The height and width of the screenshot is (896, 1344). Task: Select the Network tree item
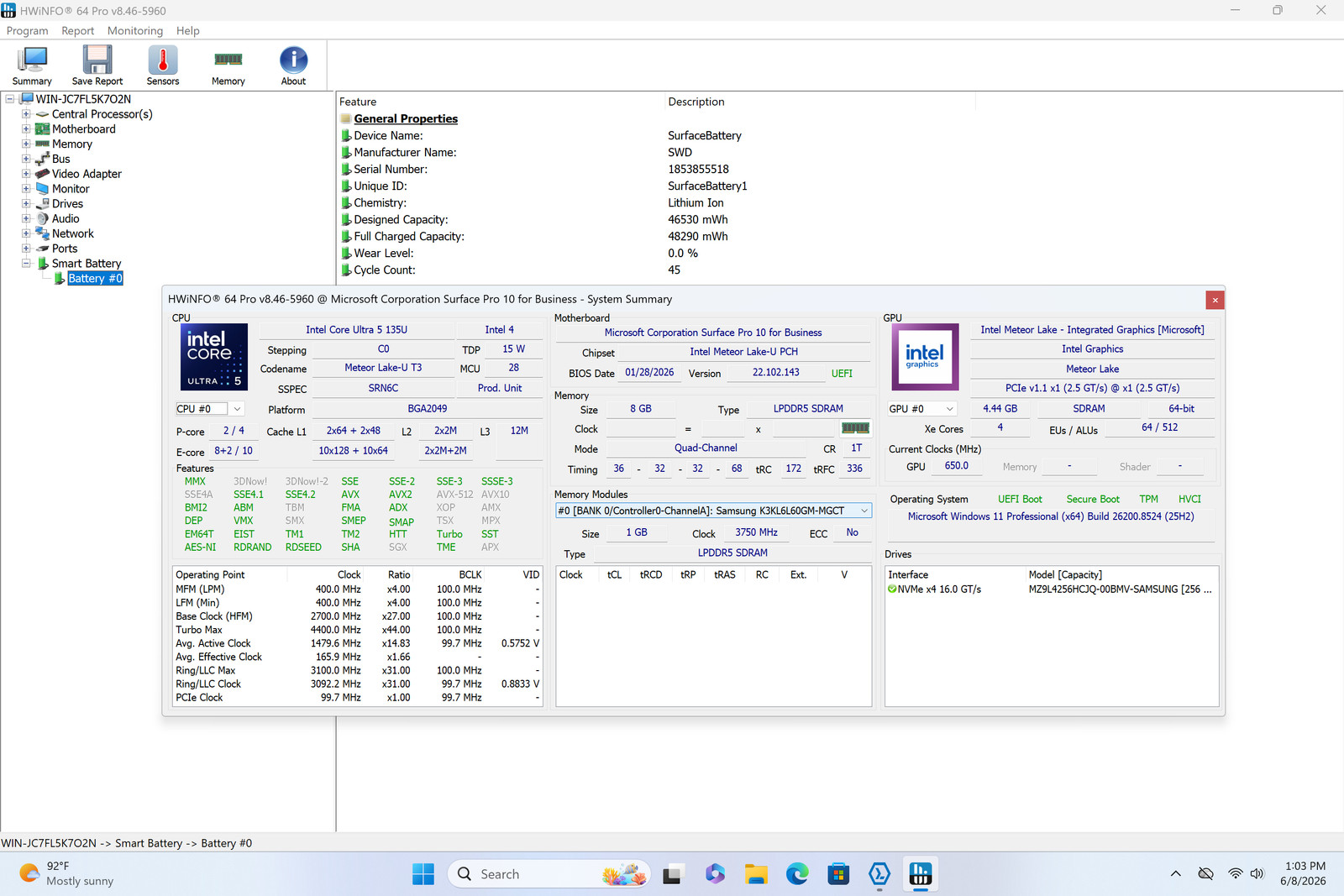tap(73, 233)
